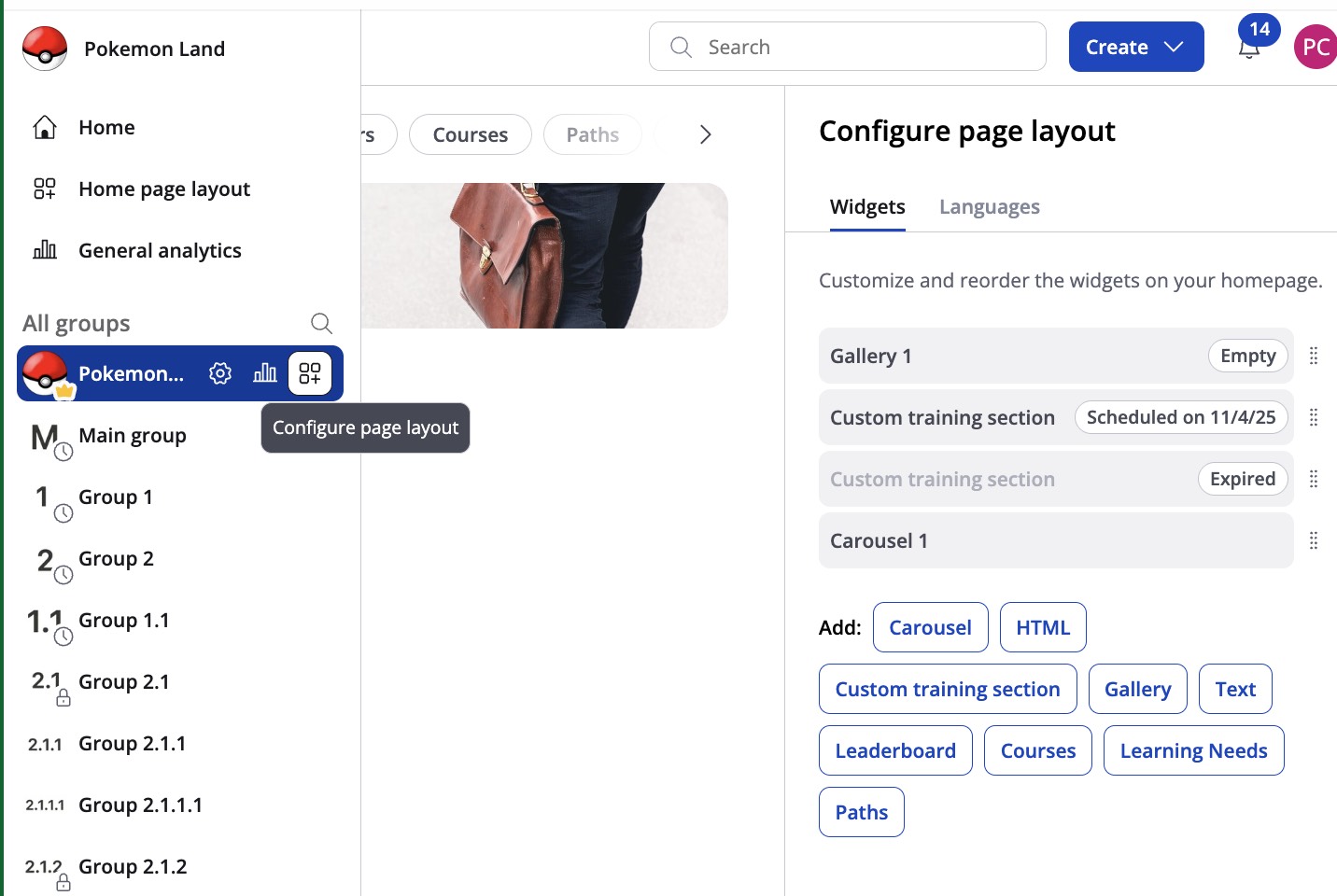Click the house icon beside Home

click(x=45, y=127)
